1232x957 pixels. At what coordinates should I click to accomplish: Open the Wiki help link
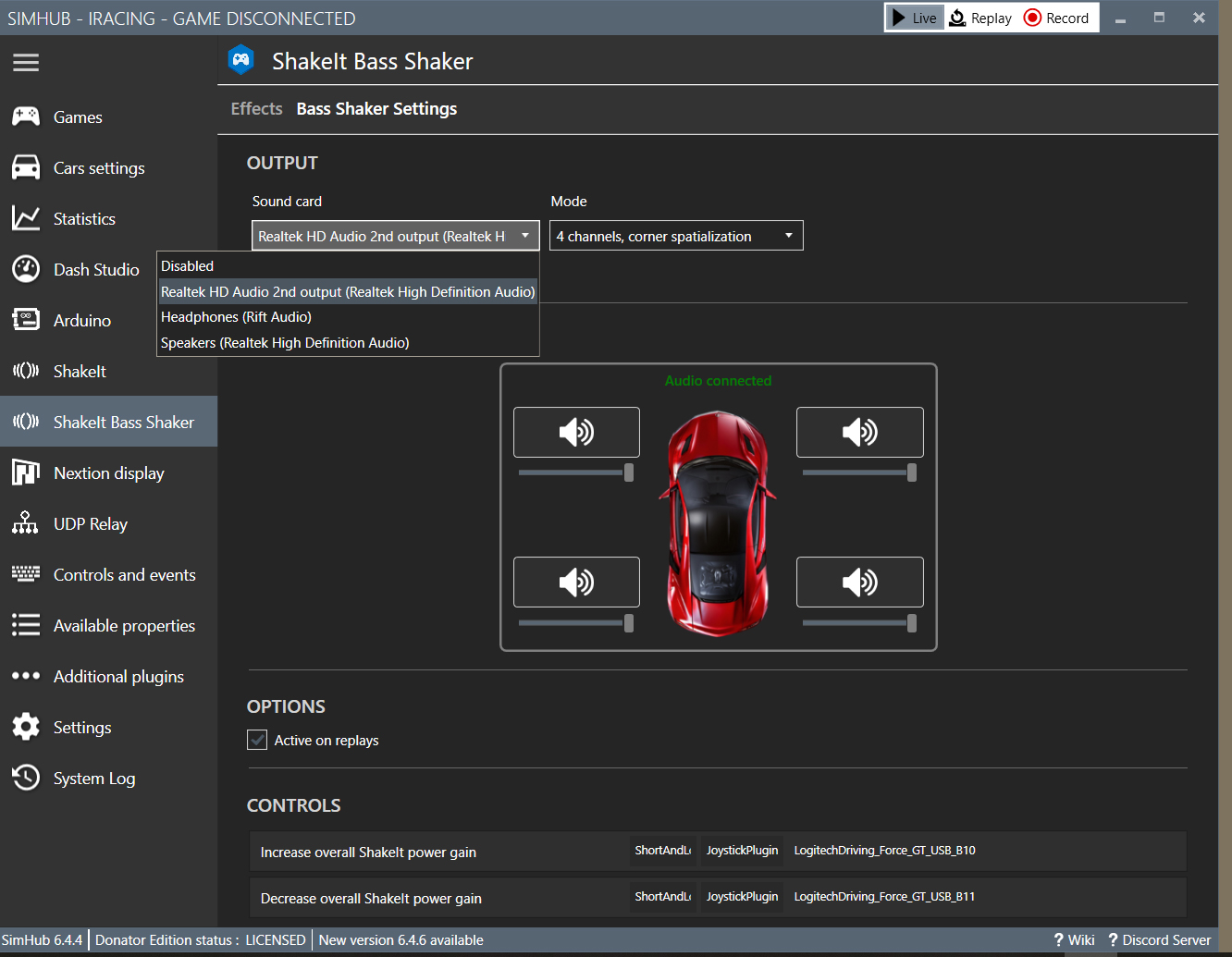point(1074,939)
